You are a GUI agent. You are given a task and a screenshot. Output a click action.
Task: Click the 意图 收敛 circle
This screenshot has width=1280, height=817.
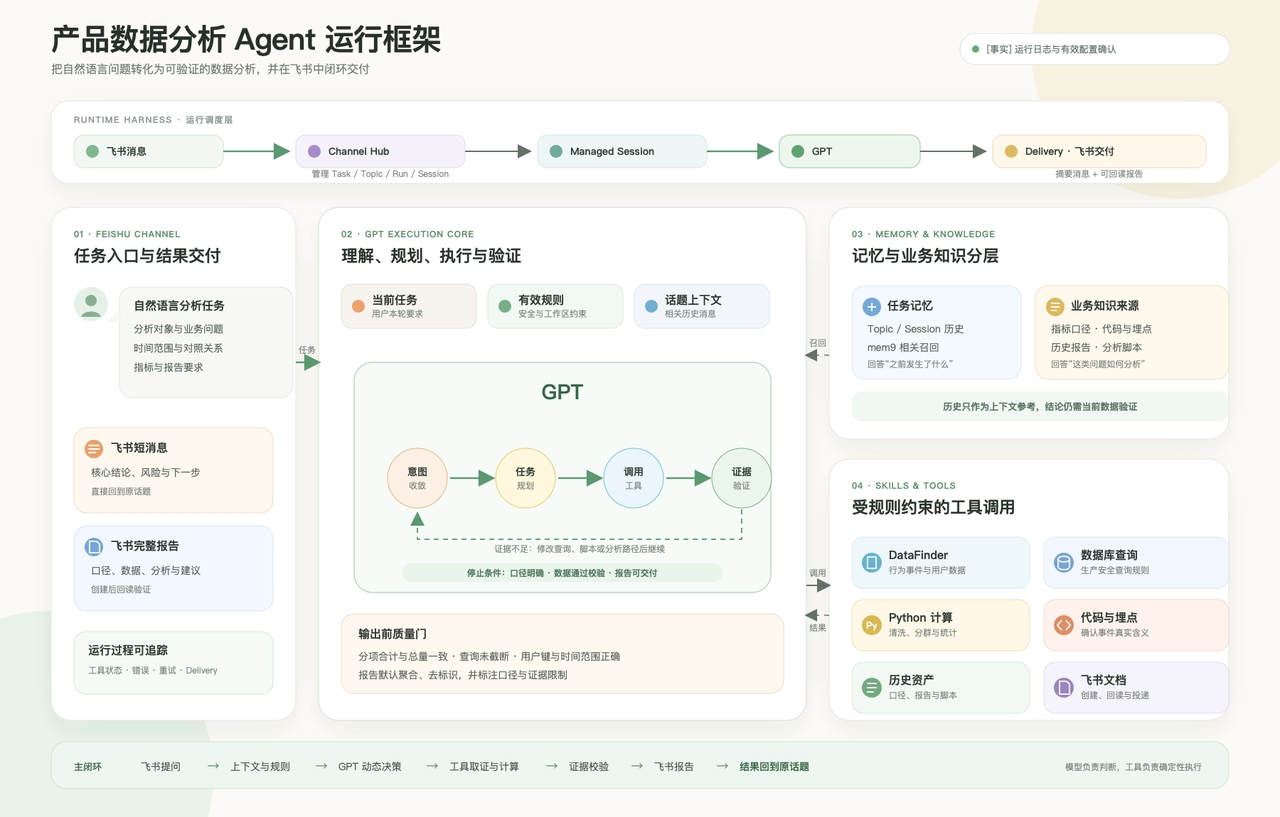point(417,478)
